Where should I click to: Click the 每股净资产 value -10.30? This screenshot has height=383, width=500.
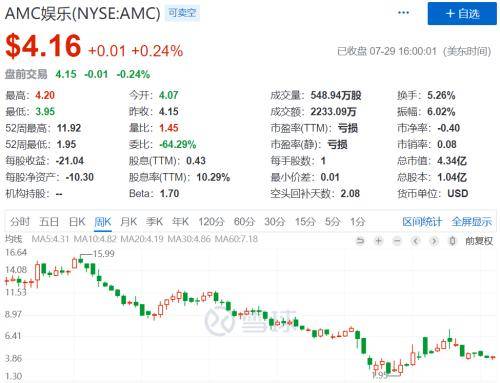pyautogui.click(x=80, y=177)
